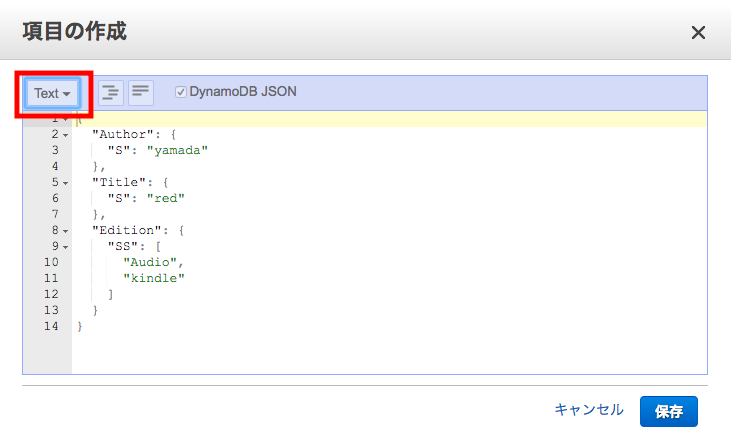Open the Text mode dropdown
Image resolution: width=731 pixels, height=442 pixels.
(x=52, y=93)
